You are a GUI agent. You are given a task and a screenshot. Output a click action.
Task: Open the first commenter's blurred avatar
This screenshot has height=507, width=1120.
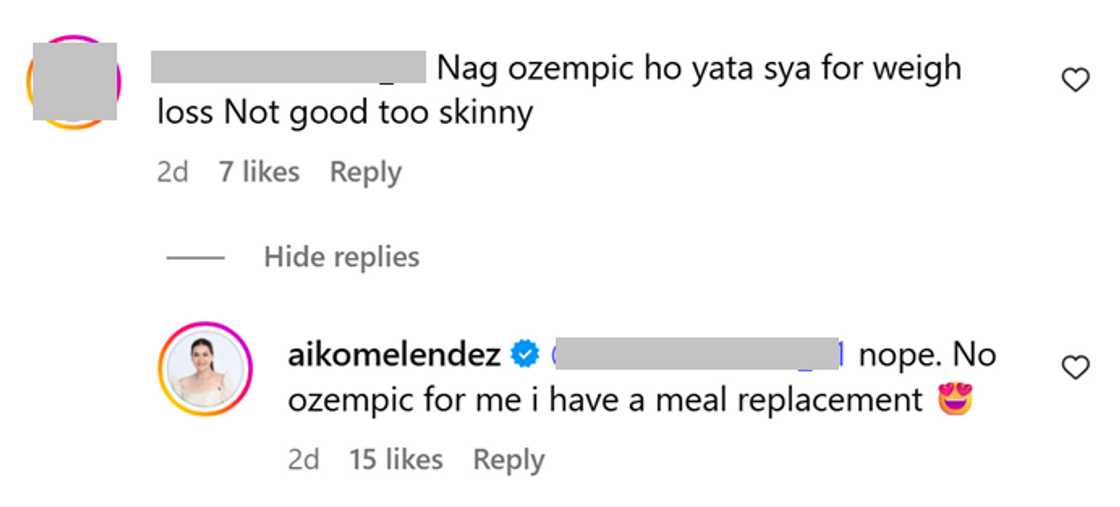(x=74, y=81)
